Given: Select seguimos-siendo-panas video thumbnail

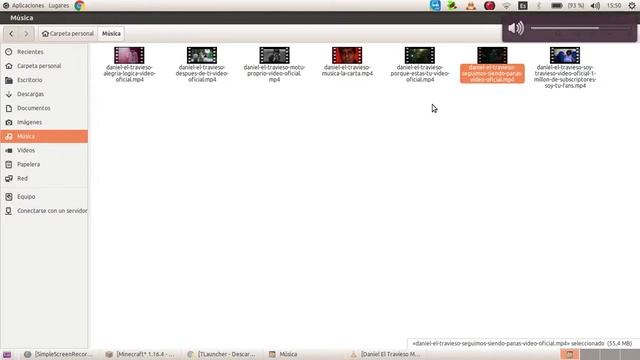Looking at the screenshot, I should 492,55.
